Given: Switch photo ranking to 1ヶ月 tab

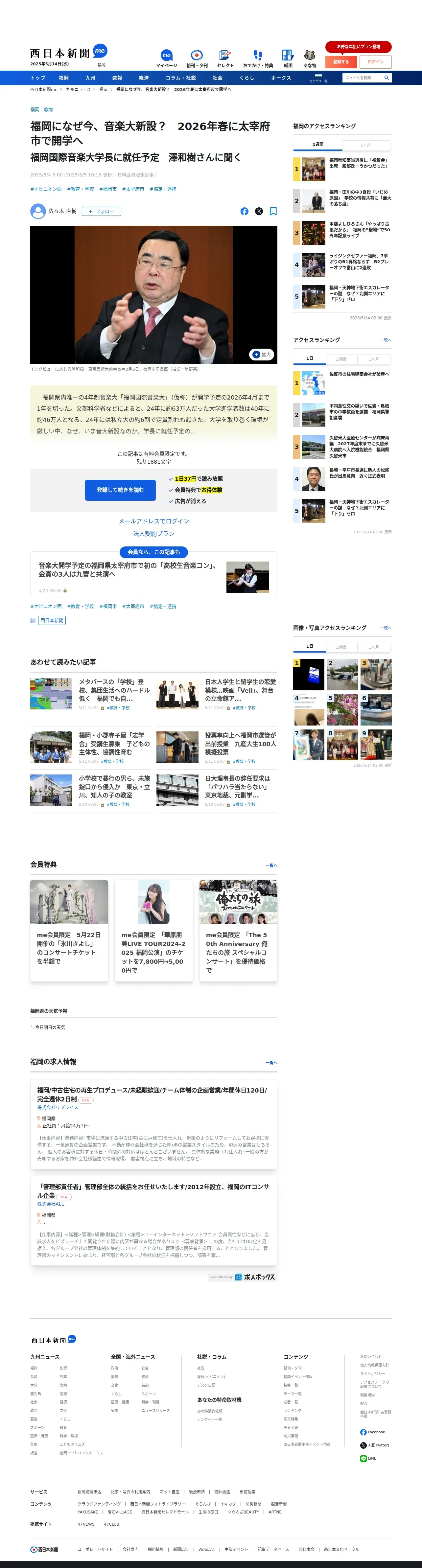Looking at the screenshot, I should [373, 647].
